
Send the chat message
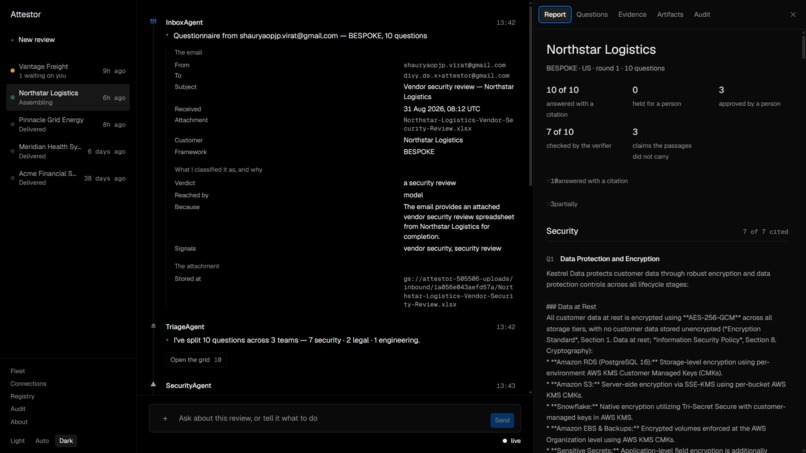(502, 420)
